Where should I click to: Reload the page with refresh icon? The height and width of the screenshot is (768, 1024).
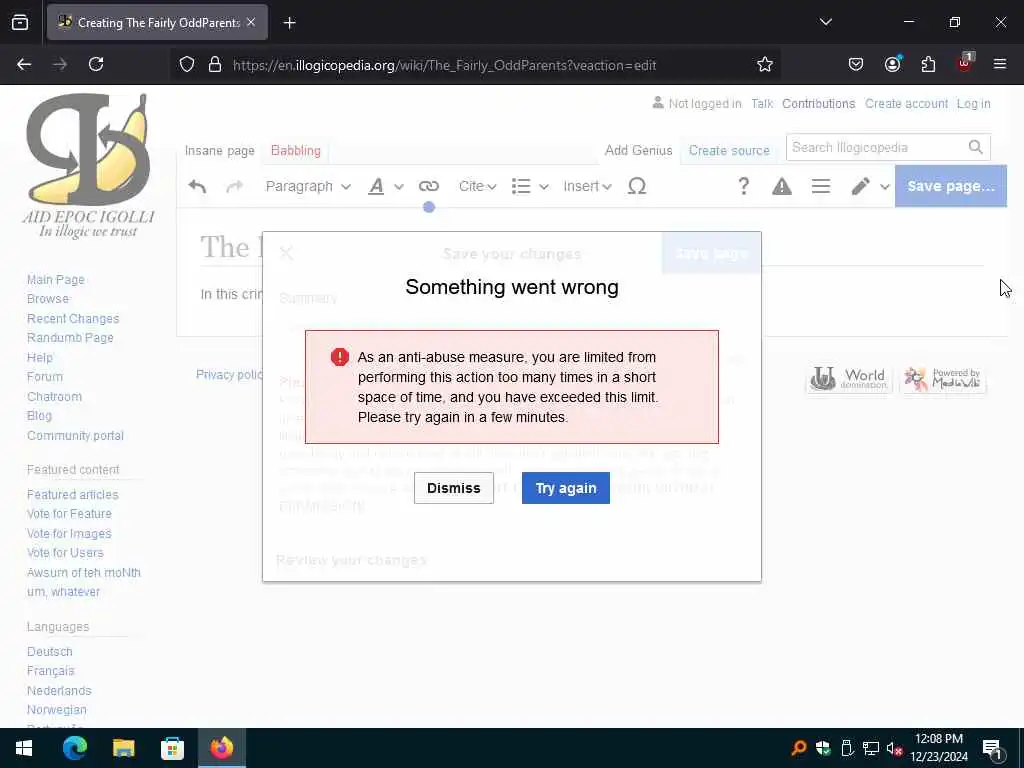pos(96,65)
